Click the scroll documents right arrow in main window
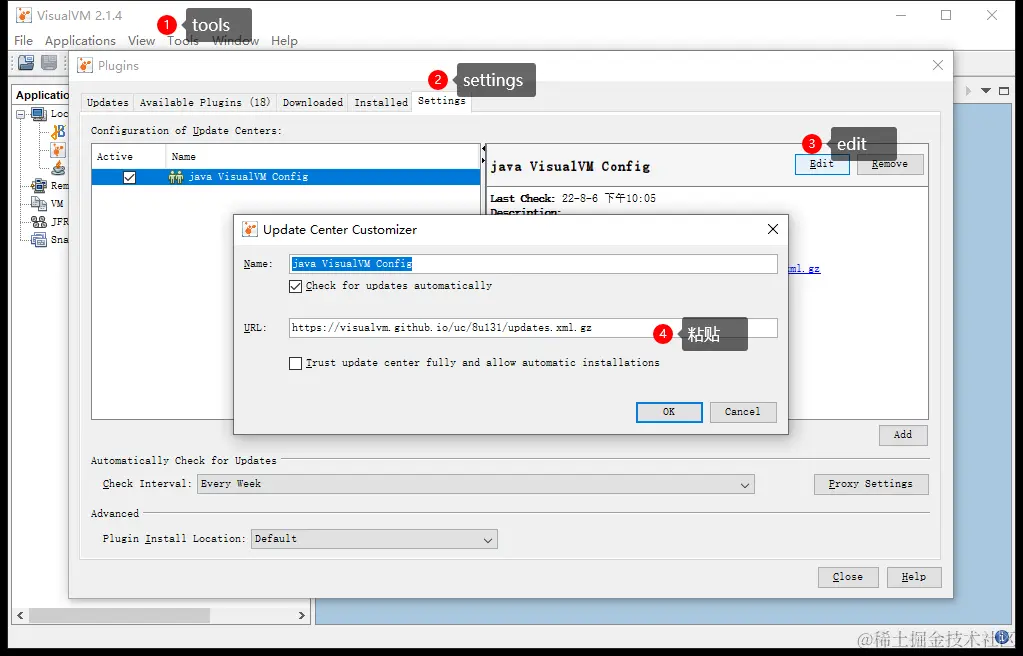This screenshot has width=1023, height=656. pyautogui.click(x=968, y=91)
